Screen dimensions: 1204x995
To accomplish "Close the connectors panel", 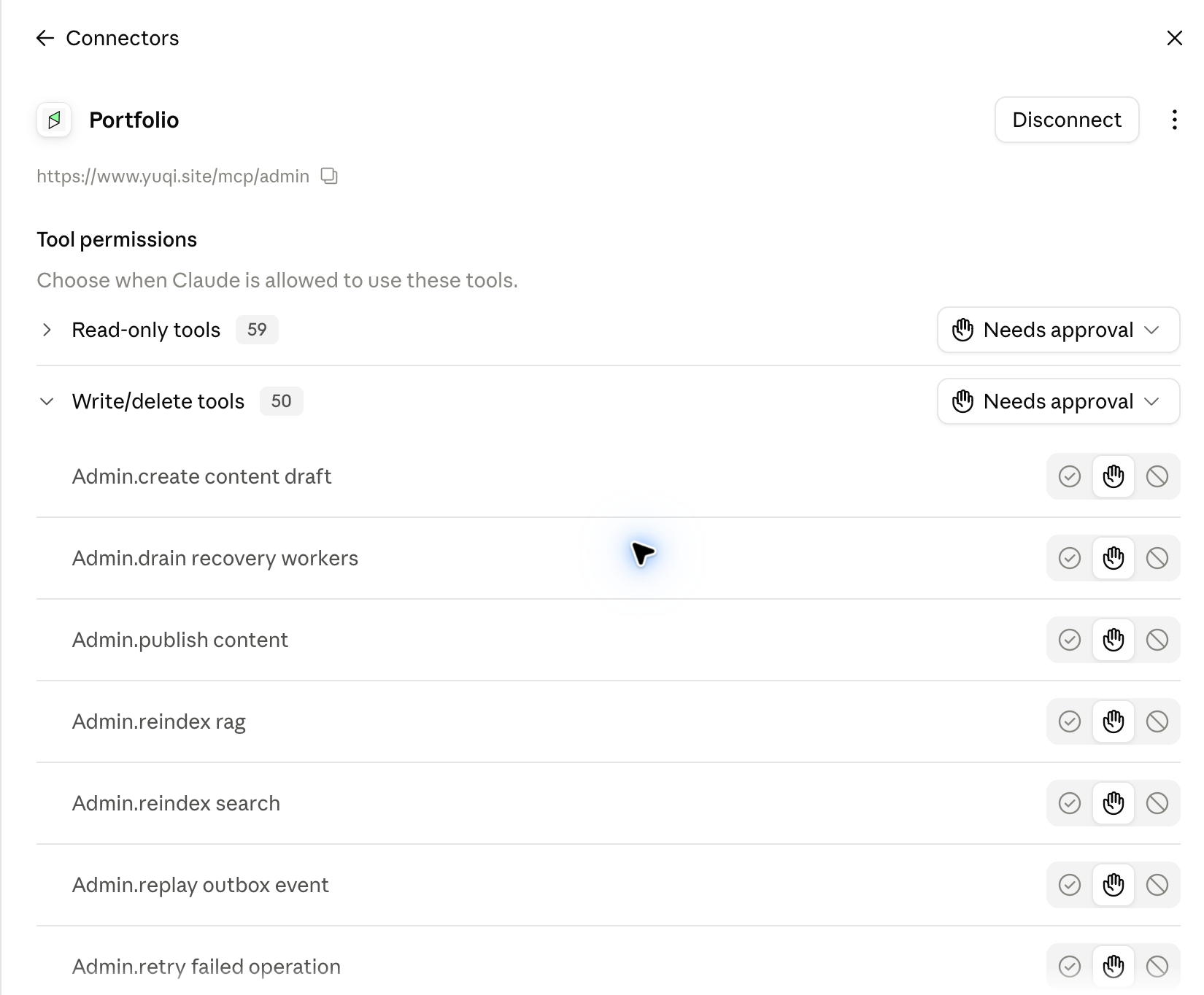I will click(x=1174, y=38).
